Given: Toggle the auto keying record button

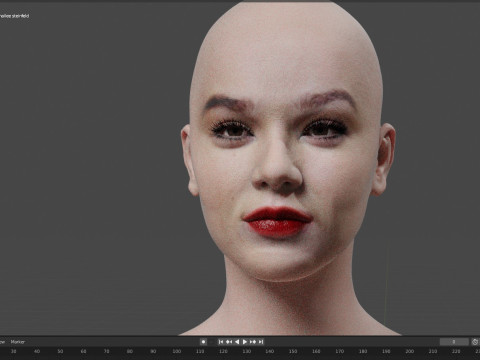Looking at the screenshot, I should [203, 342].
